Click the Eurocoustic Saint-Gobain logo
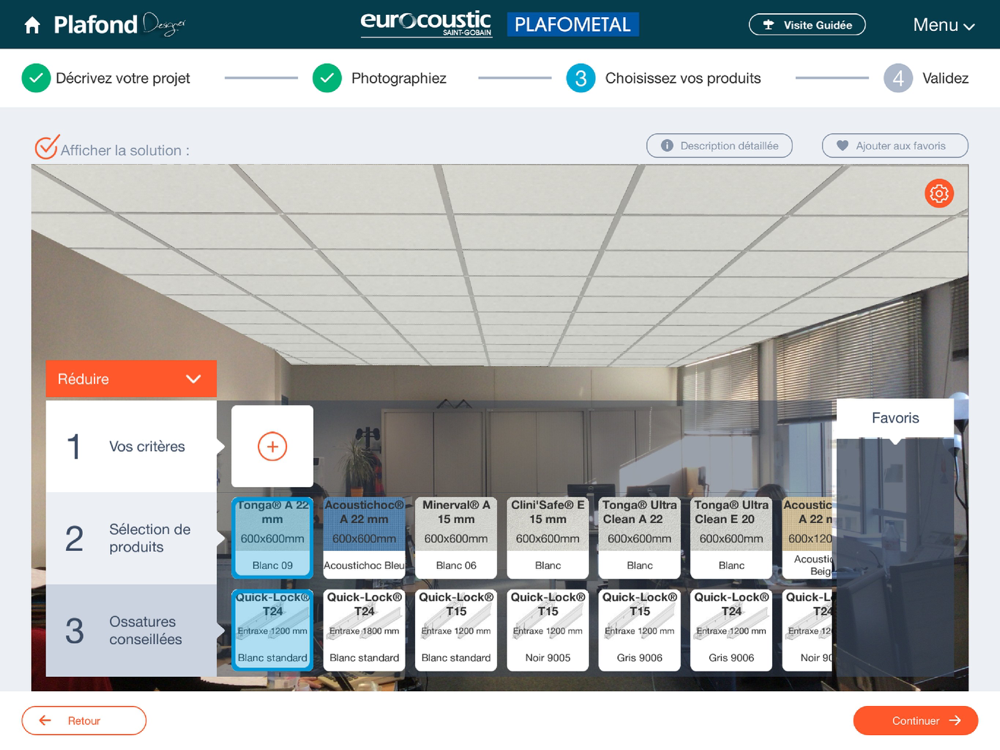The image size is (1000, 750). pyautogui.click(x=426, y=24)
